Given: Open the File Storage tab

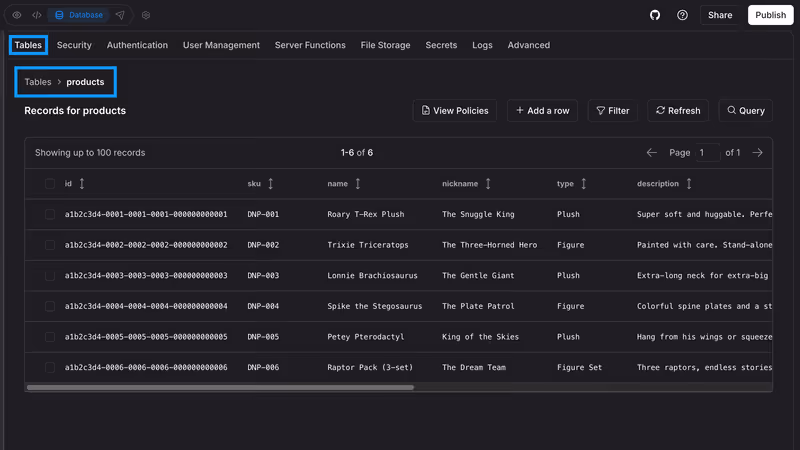Looking at the screenshot, I should pos(385,45).
